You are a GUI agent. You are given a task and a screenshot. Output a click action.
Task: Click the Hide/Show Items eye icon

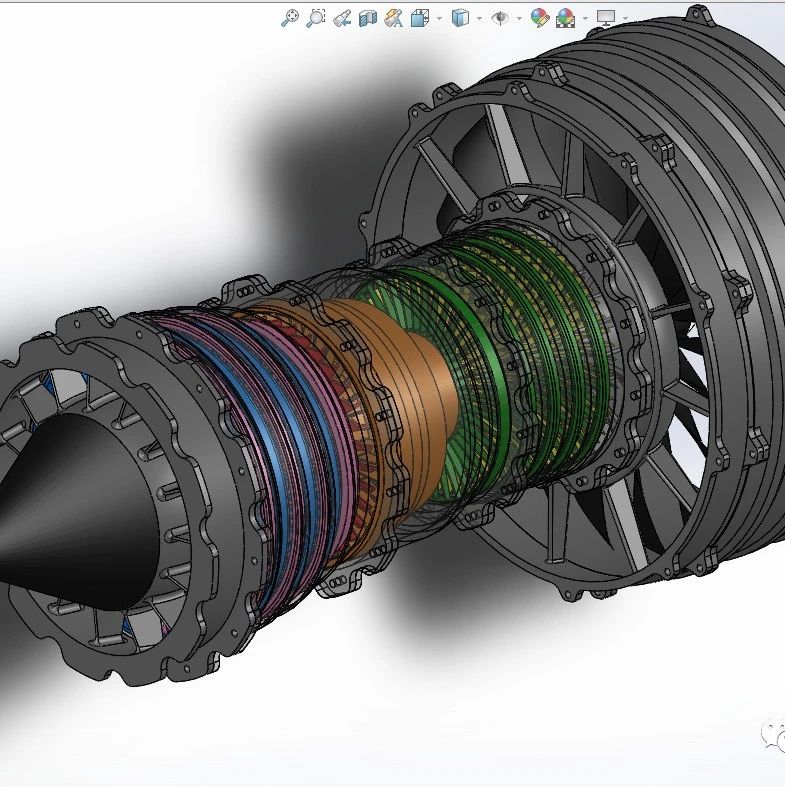[x=500, y=19]
